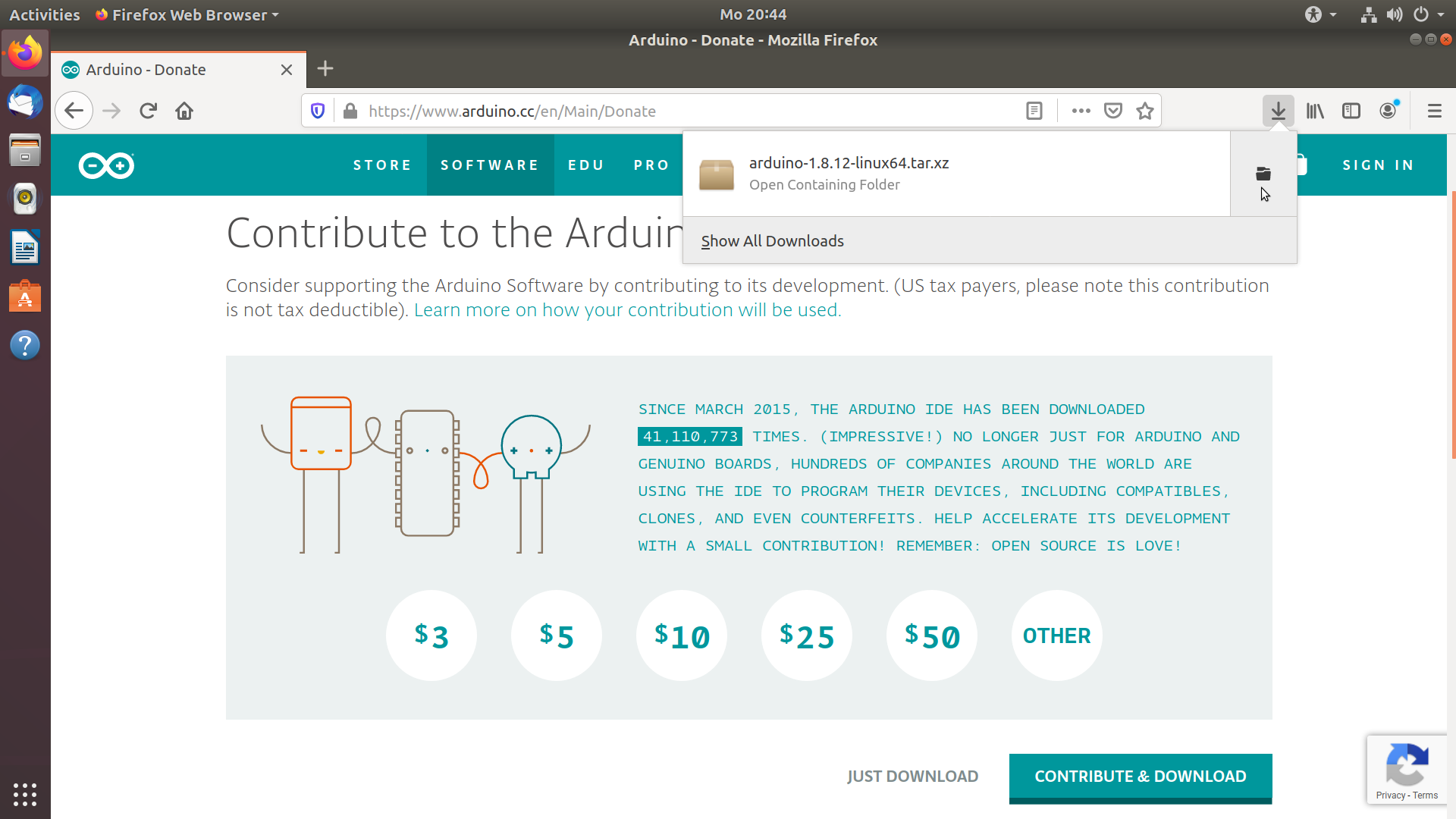This screenshot has width=1456, height=819.
Task: Click the open containing folder icon
Action: 1263,174
